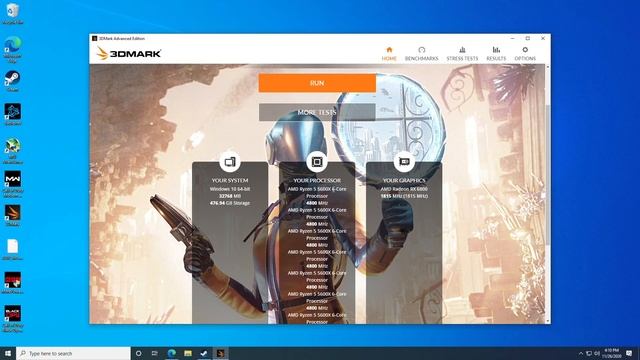Open Task View on the taskbar

click(155, 353)
